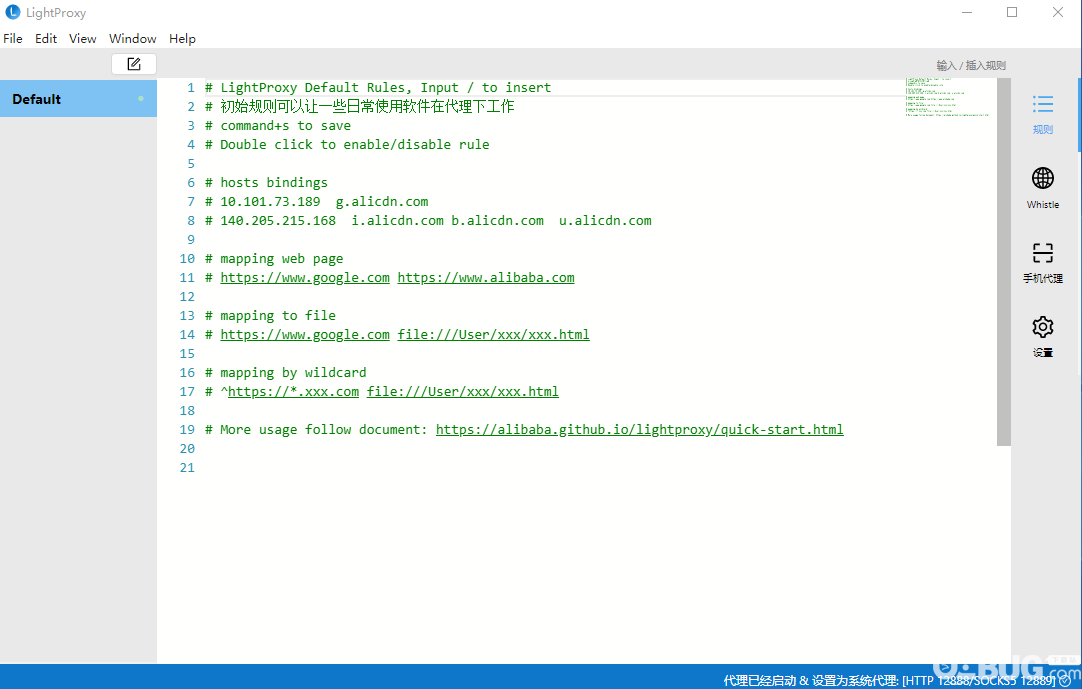Click the proxy status text in status bar
The image size is (1082, 689).
889,681
